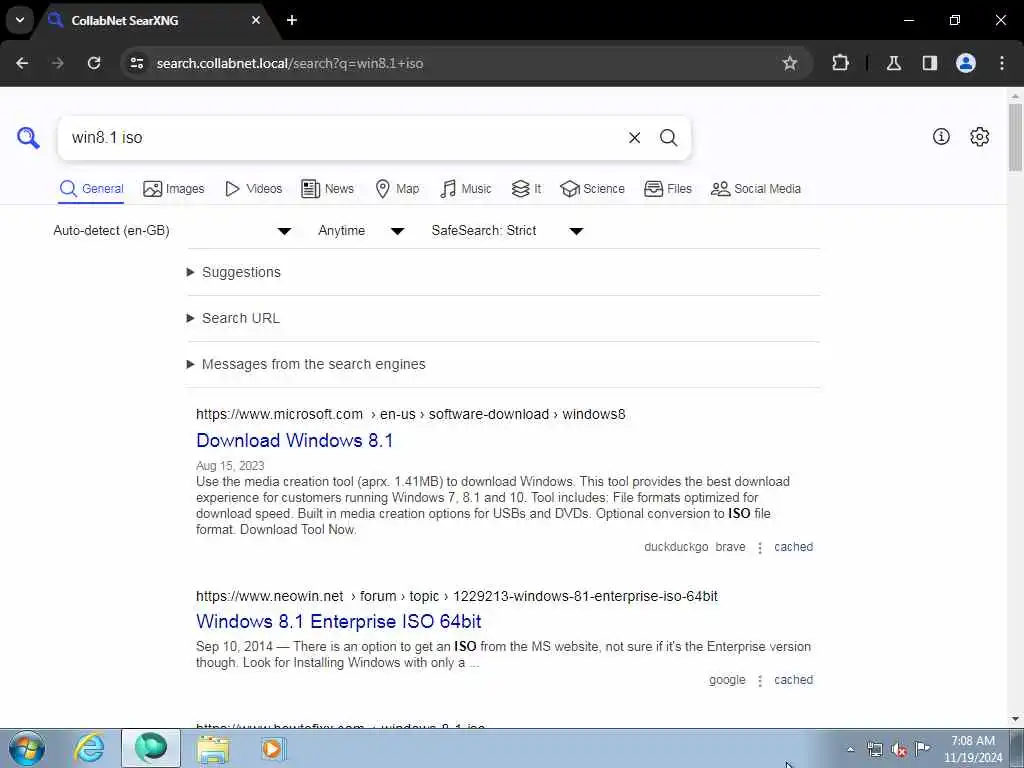Go back in browser history
Screen dimensions: 1024x768
[22, 63]
